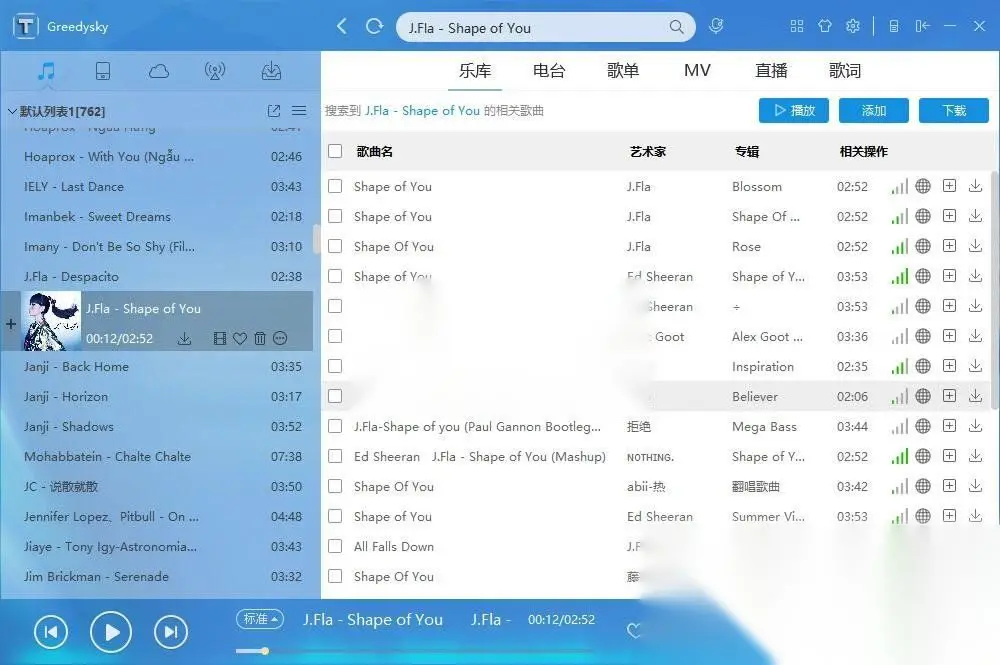Click the J.Fla - Shape of You search link
This screenshot has width=1000, height=665.
point(422,110)
